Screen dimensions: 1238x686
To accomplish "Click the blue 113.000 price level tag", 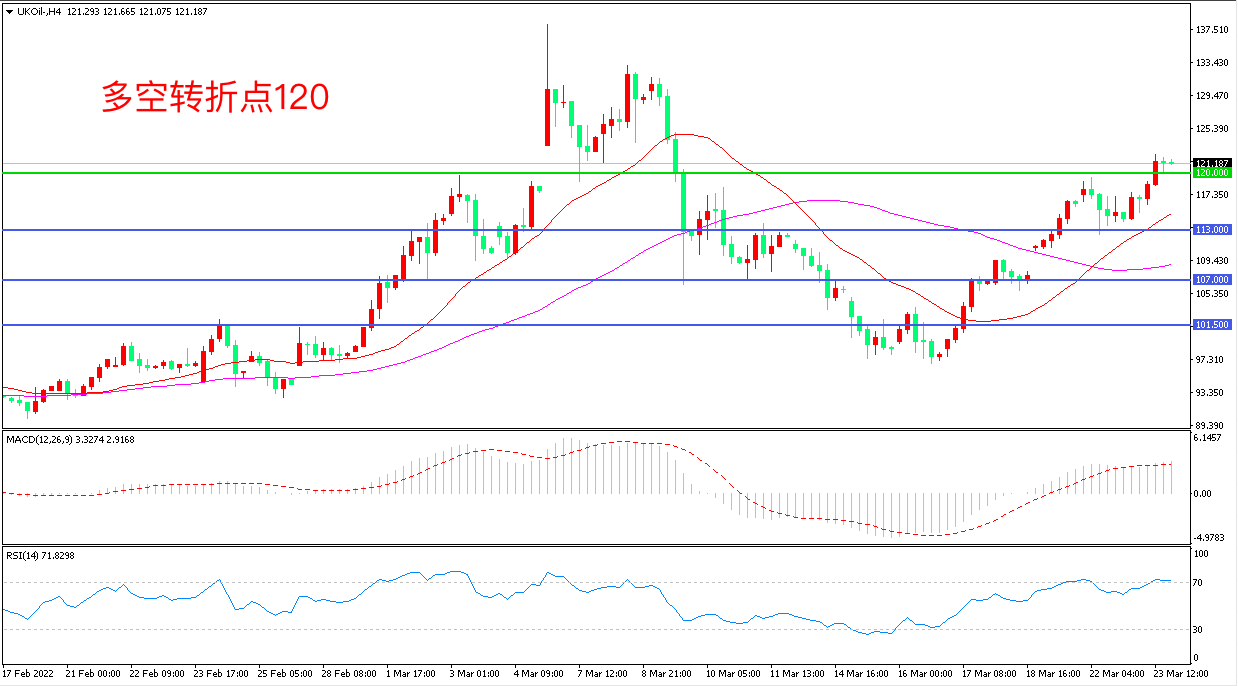I will click(x=1211, y=230).
